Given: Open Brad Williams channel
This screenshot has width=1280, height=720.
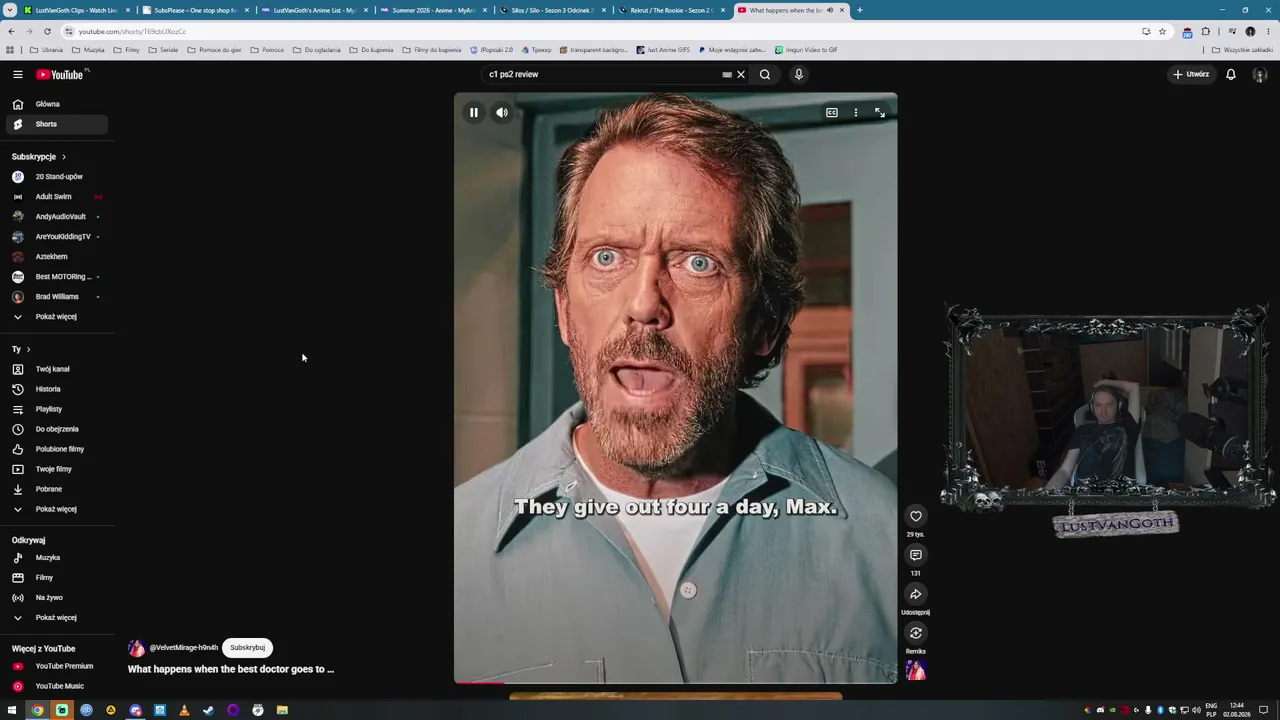Looking at the screenshot, I should tap(56, 297).
